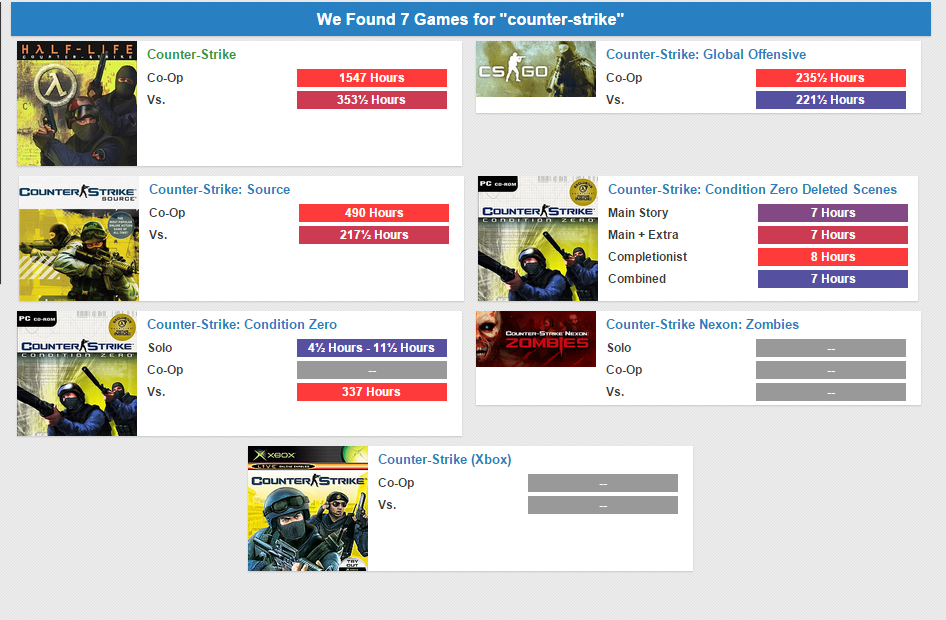
Task: Click the Main Story label
Action: [638, 213]
